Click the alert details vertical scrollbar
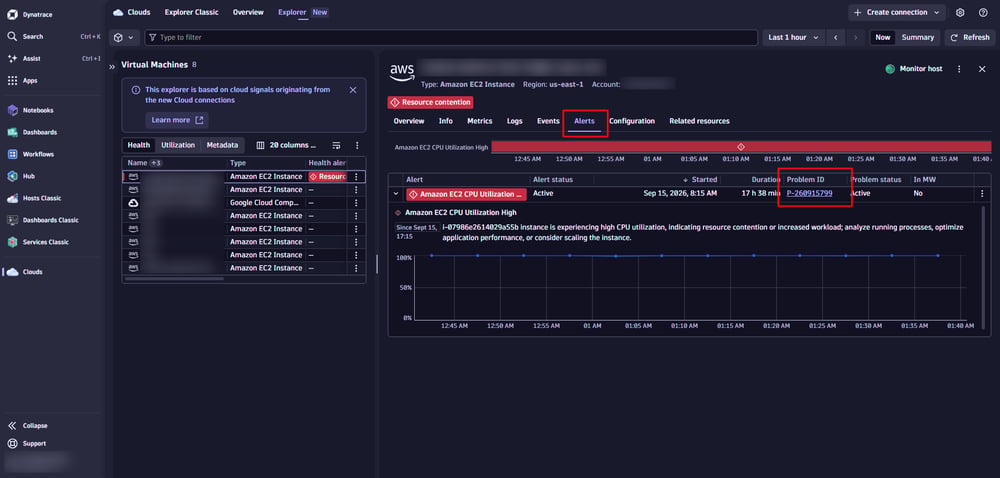Image resolution: width=1000 pixels, height=478 pixels. [983, 268]
